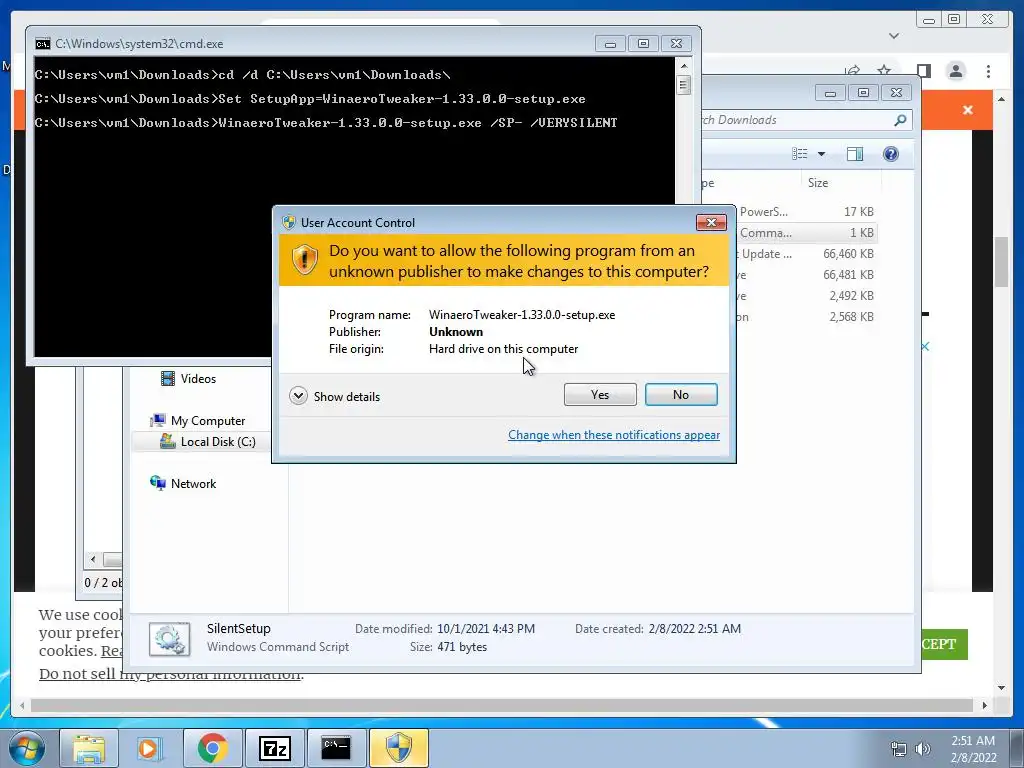Click the search magnifier icon in Explorer
This screenshot has height=768, width=1024.
[901, 120]
